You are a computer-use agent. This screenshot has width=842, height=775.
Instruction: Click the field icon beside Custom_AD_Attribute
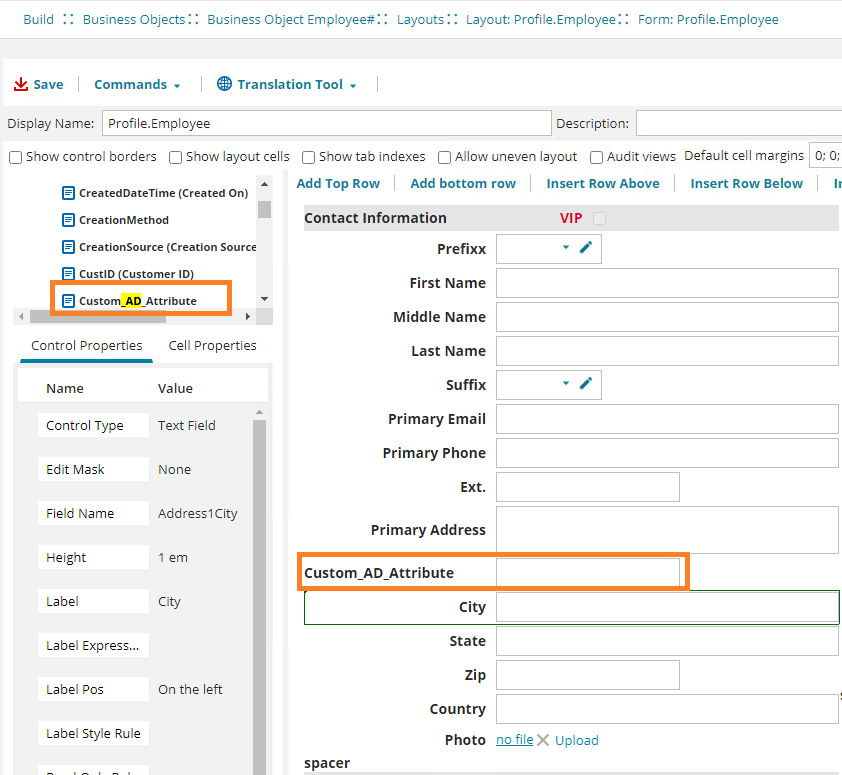(67, 299)
